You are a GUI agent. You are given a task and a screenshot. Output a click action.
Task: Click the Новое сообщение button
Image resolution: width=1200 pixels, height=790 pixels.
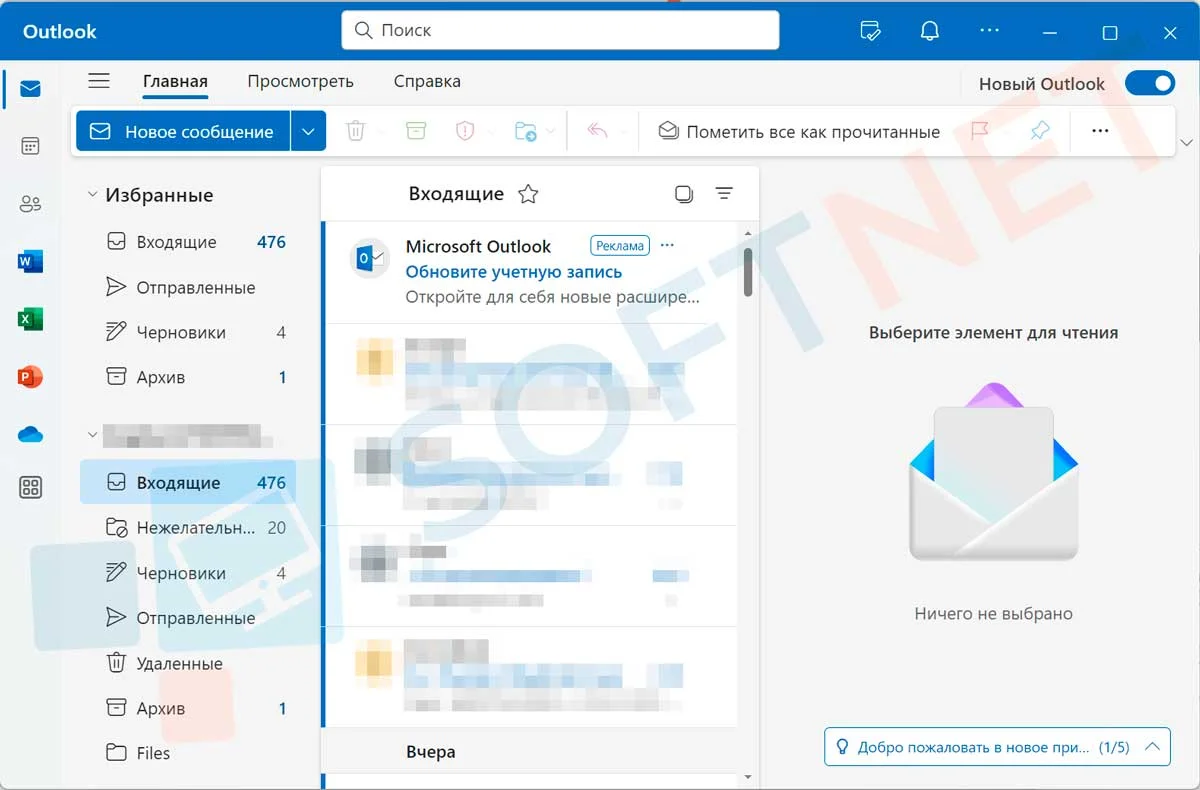point(183,131)
